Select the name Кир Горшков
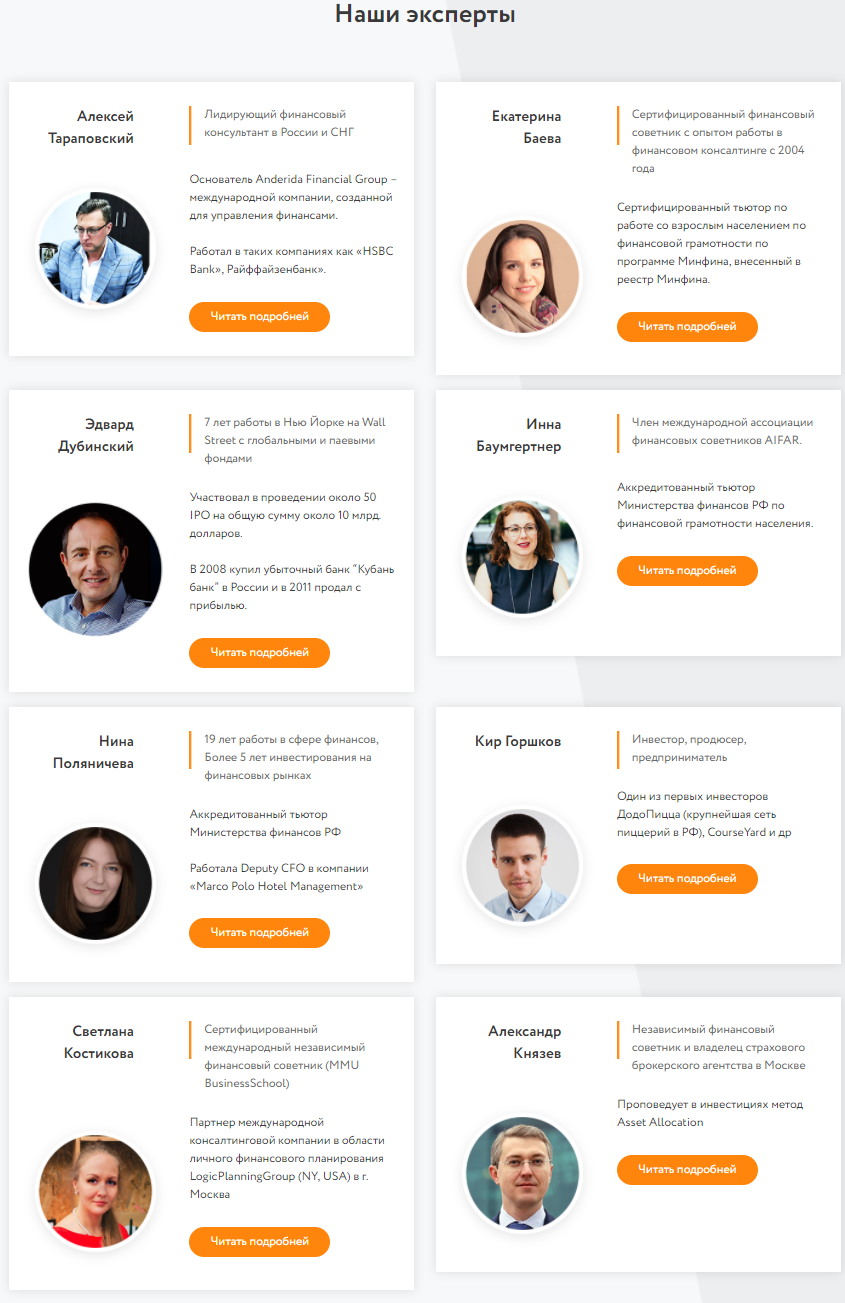This screenshot has width=845, height=1303. click(518, 741)
